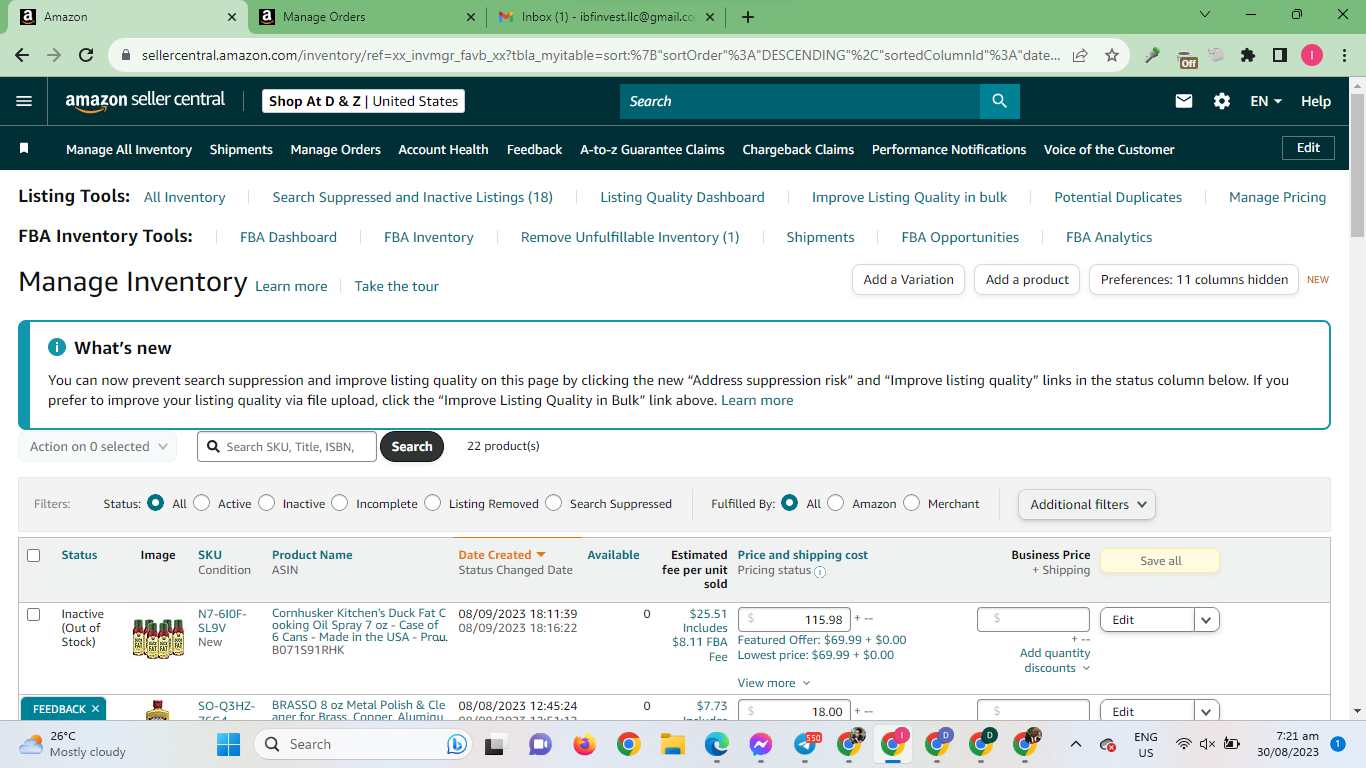Click the pricing status info icon

tap(820, 572)
